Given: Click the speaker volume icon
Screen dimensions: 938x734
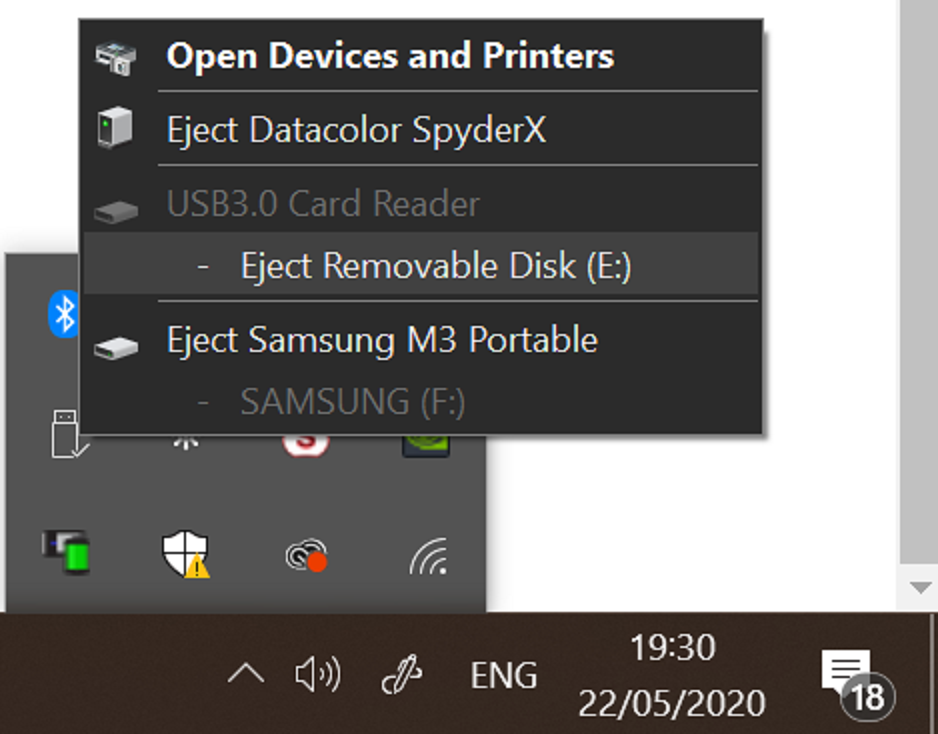Looking at the screenshot, I should [317, 675].
